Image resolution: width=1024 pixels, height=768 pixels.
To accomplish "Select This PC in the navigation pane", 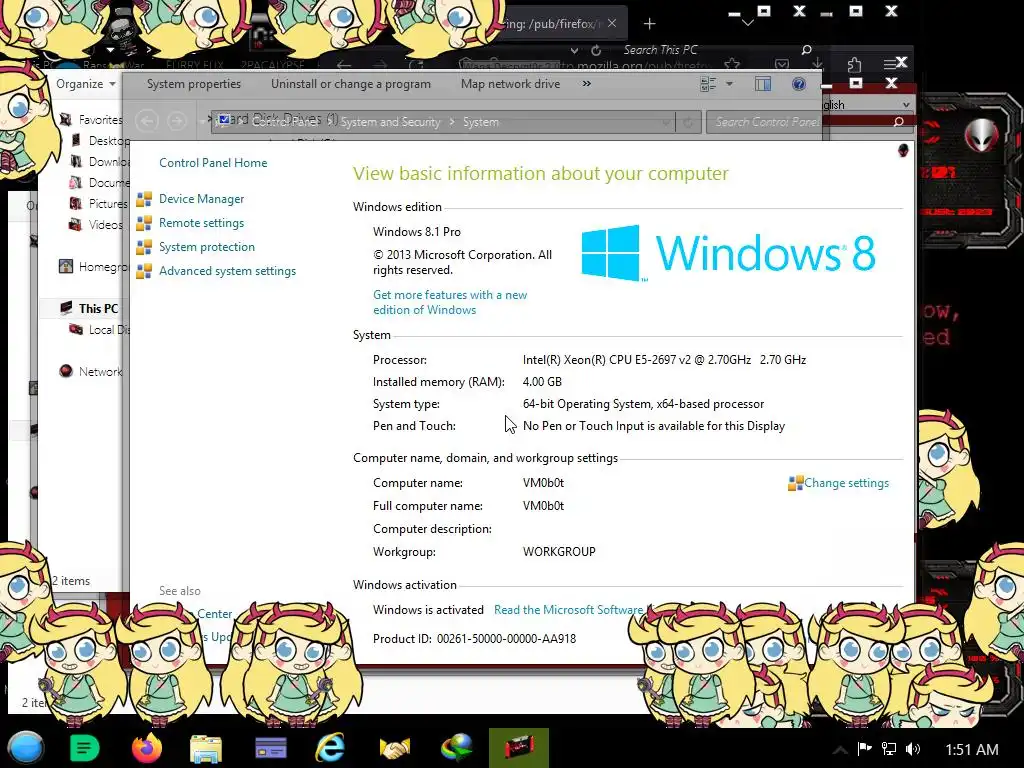I will pyautogui.click(x=98, y=308).
